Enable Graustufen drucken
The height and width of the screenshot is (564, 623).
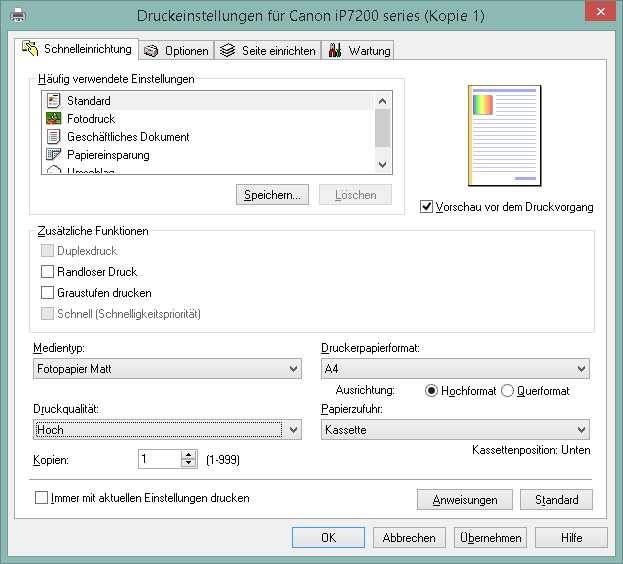(x=47, y=293)
